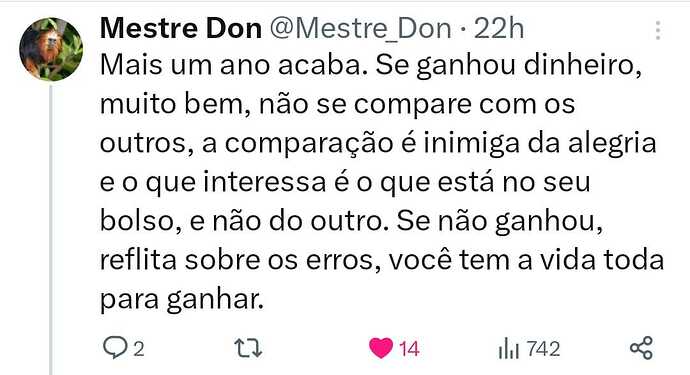Open the reply speech bubble icon
The height and width of the screenshot is (375, 690).
click(x=115, y=348)
